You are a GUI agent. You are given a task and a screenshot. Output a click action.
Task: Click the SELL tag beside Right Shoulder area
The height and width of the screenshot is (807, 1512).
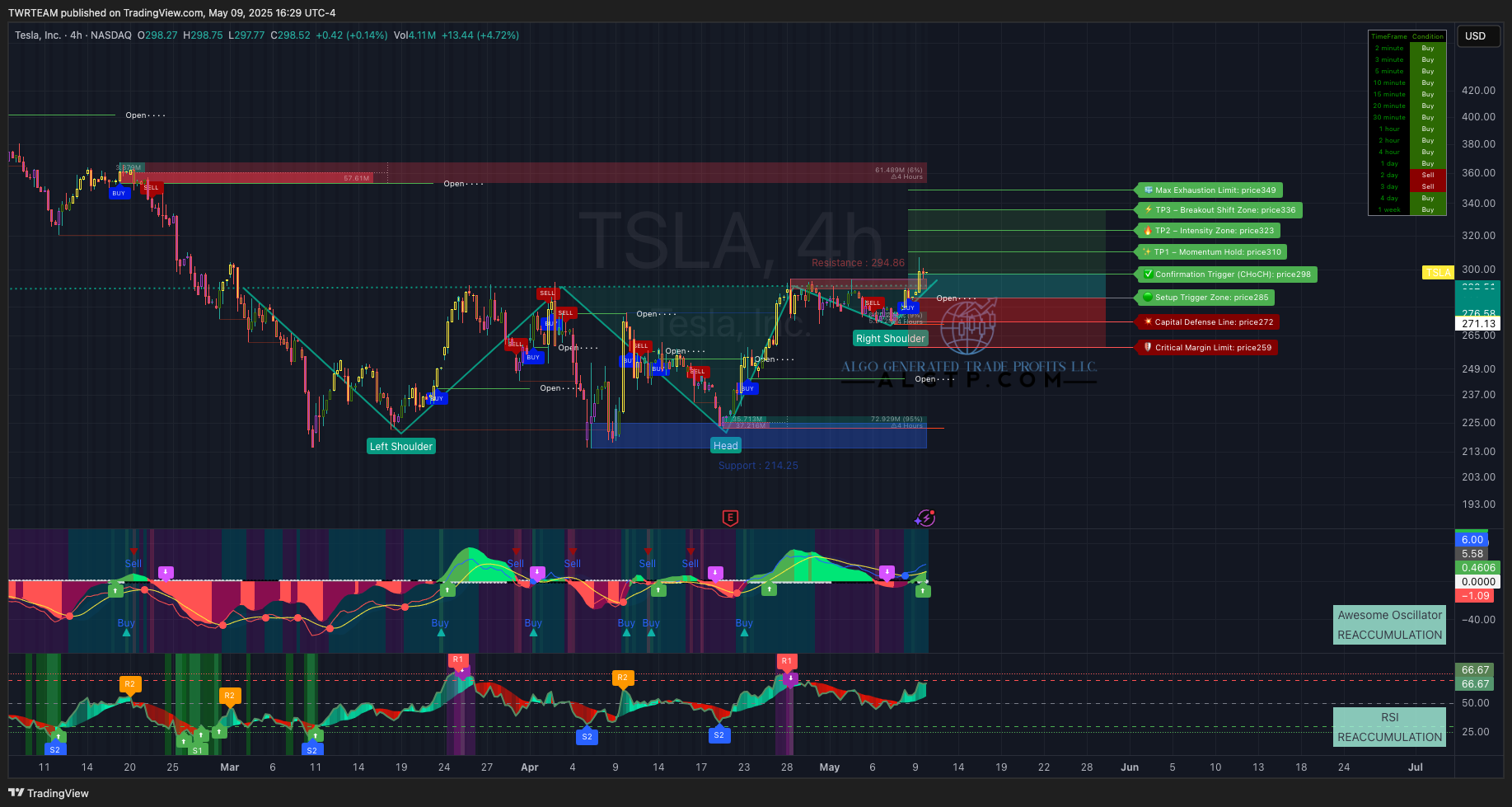pyautogui.click(x=873, y=303)
